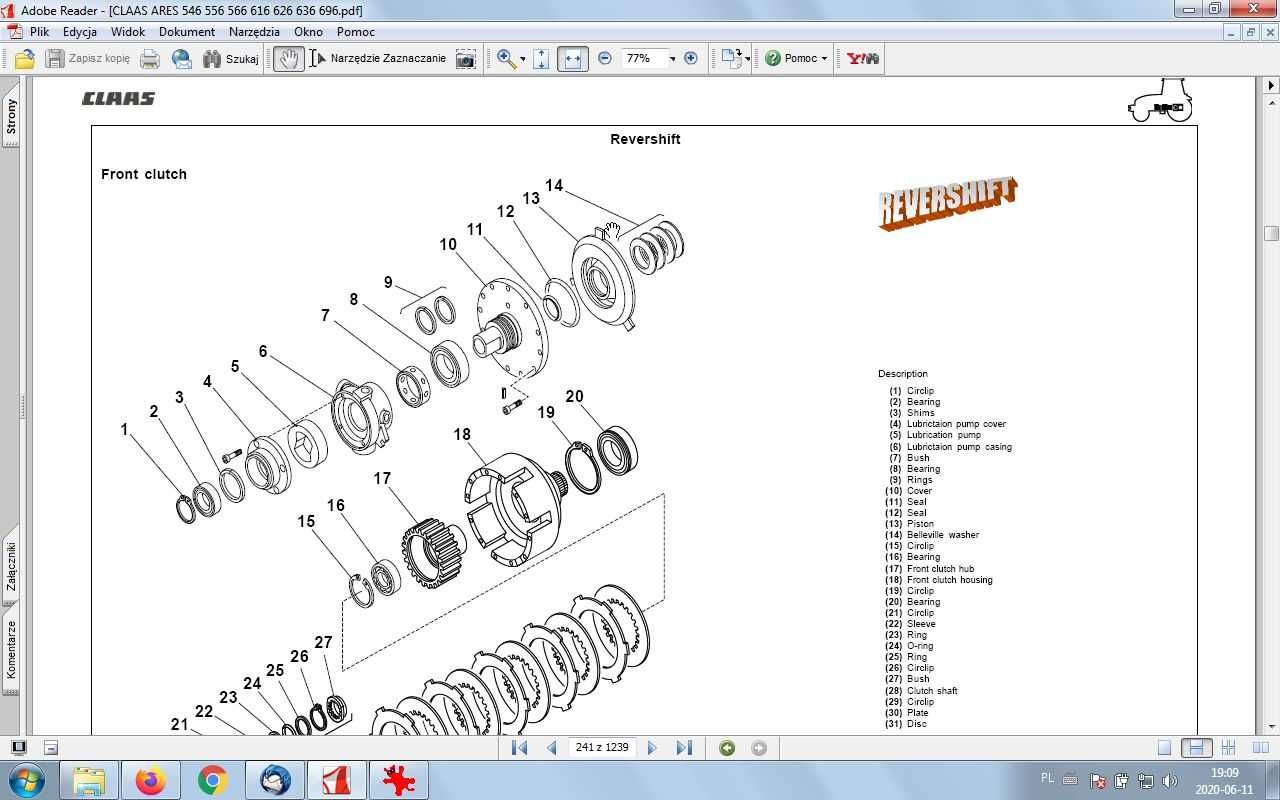This screenshot has height=800, width=1280.
Task: Open the Dokument menu
Action: click(187, 31)
